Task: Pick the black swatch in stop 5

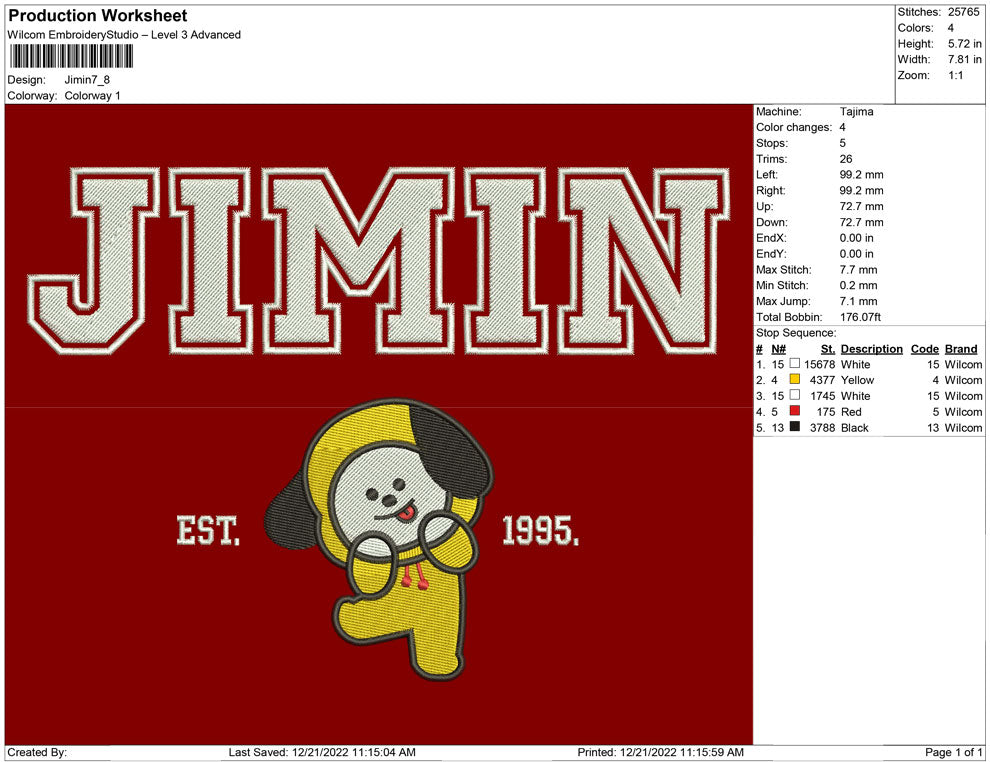Action: (795, 427)
